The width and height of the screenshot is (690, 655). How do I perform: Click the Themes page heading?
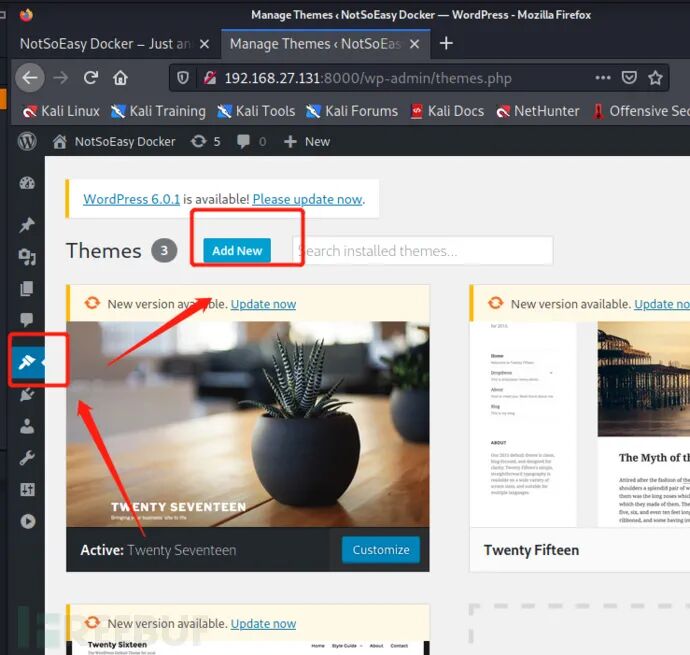pyautogui.click(x=104, y=250)
